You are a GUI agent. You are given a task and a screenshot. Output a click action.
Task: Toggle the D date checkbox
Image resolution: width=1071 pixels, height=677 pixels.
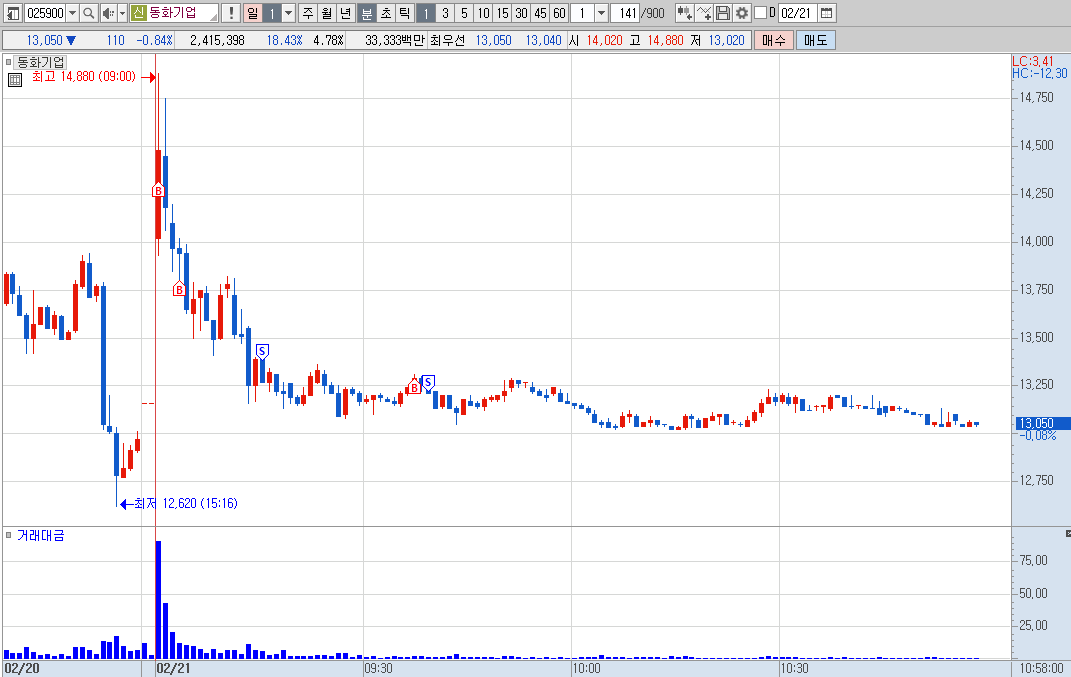click(760, 13)
